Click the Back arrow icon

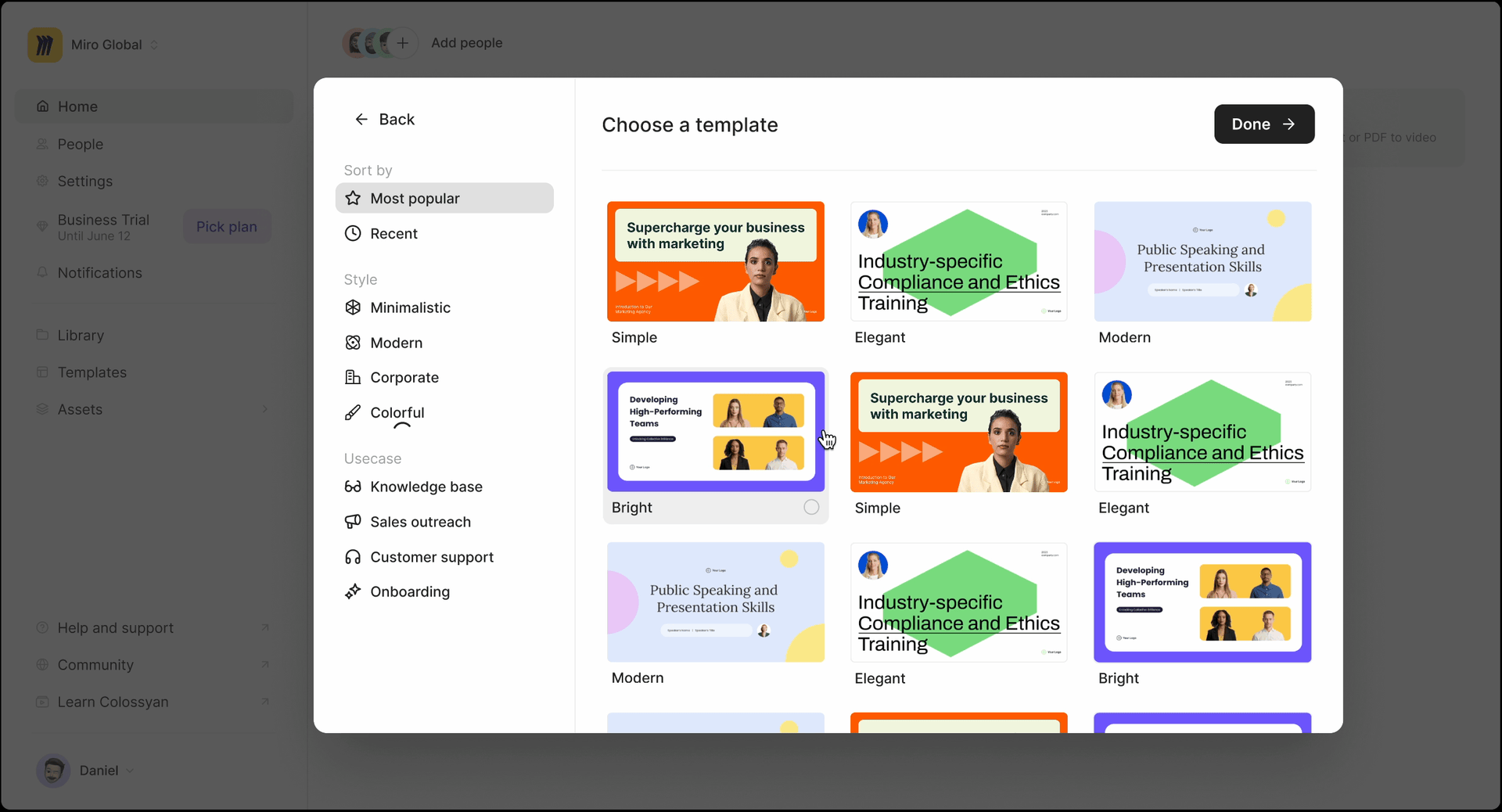tap(361, 120)
